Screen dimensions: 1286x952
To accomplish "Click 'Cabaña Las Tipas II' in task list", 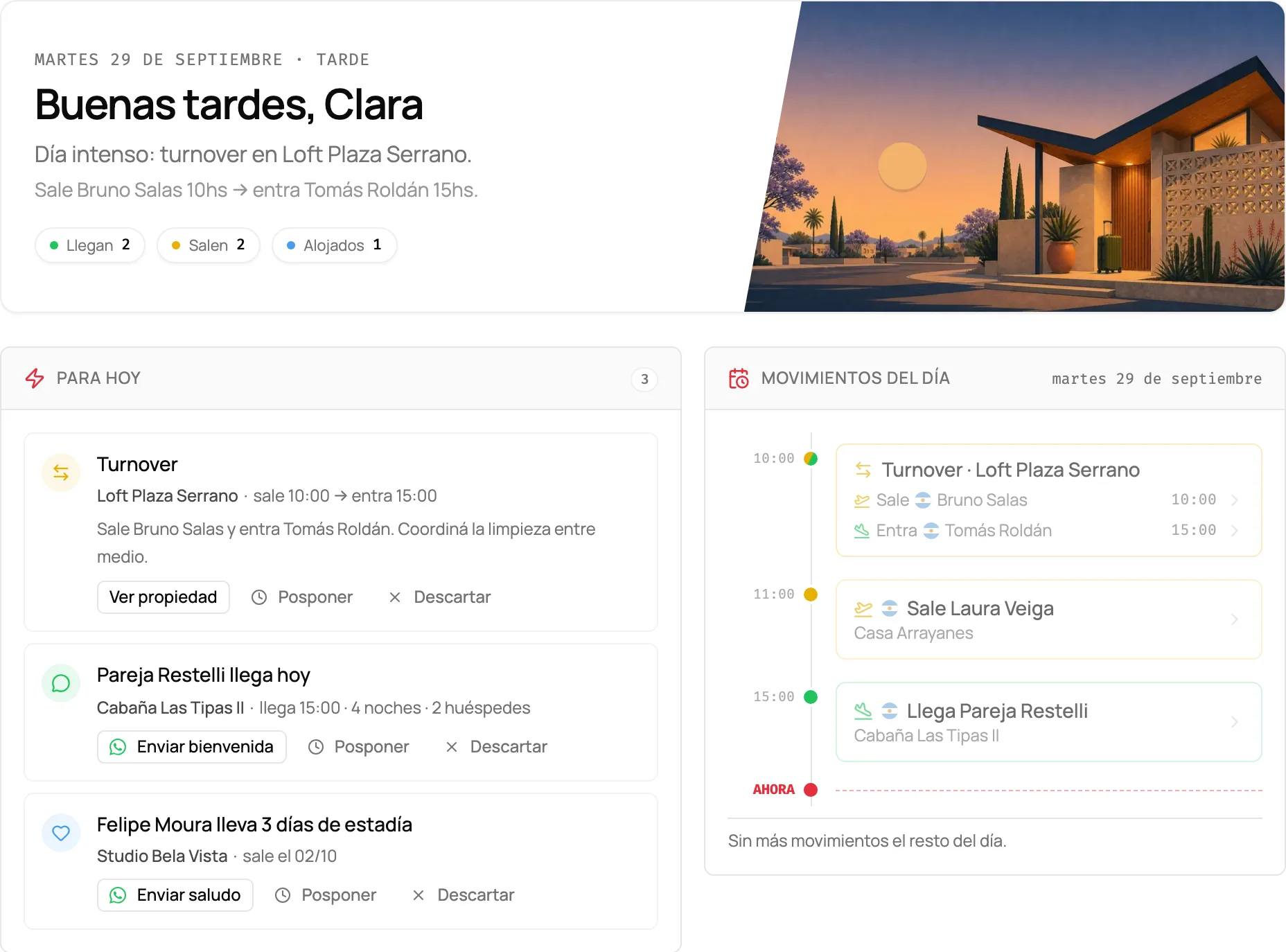I will click(x=170, y=708).
